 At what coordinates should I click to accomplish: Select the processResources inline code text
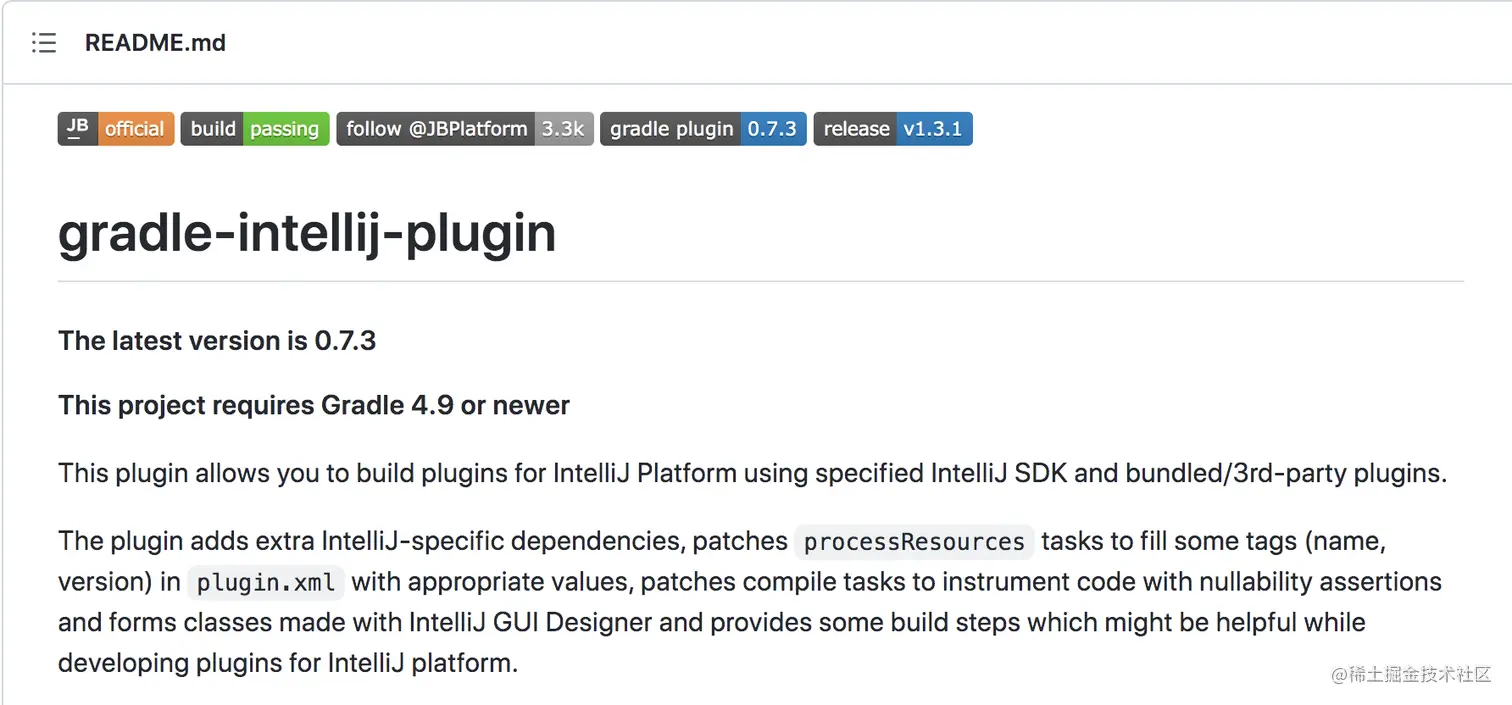tap(913, 541)
